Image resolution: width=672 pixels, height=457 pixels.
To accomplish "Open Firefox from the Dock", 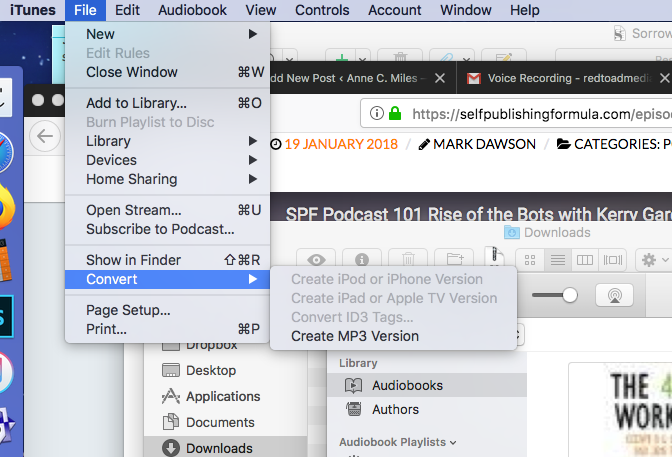I will 6,208.
